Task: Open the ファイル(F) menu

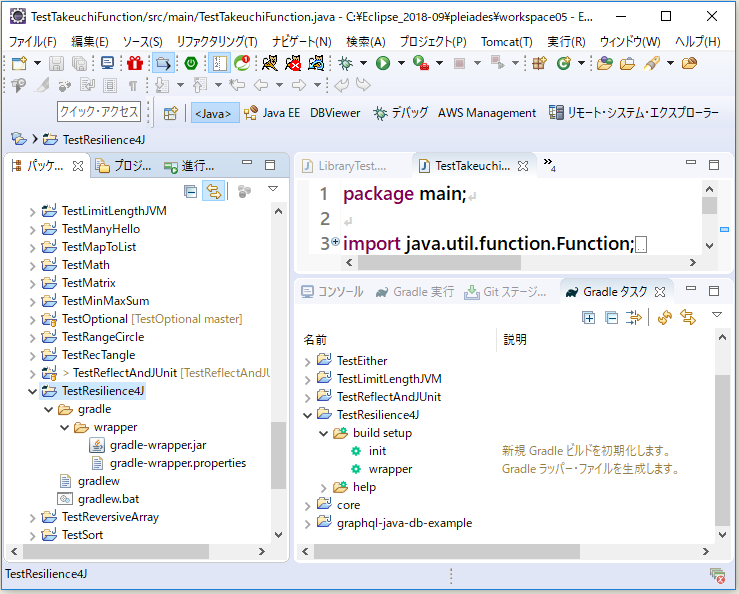Action: click(x=33, y=42)
